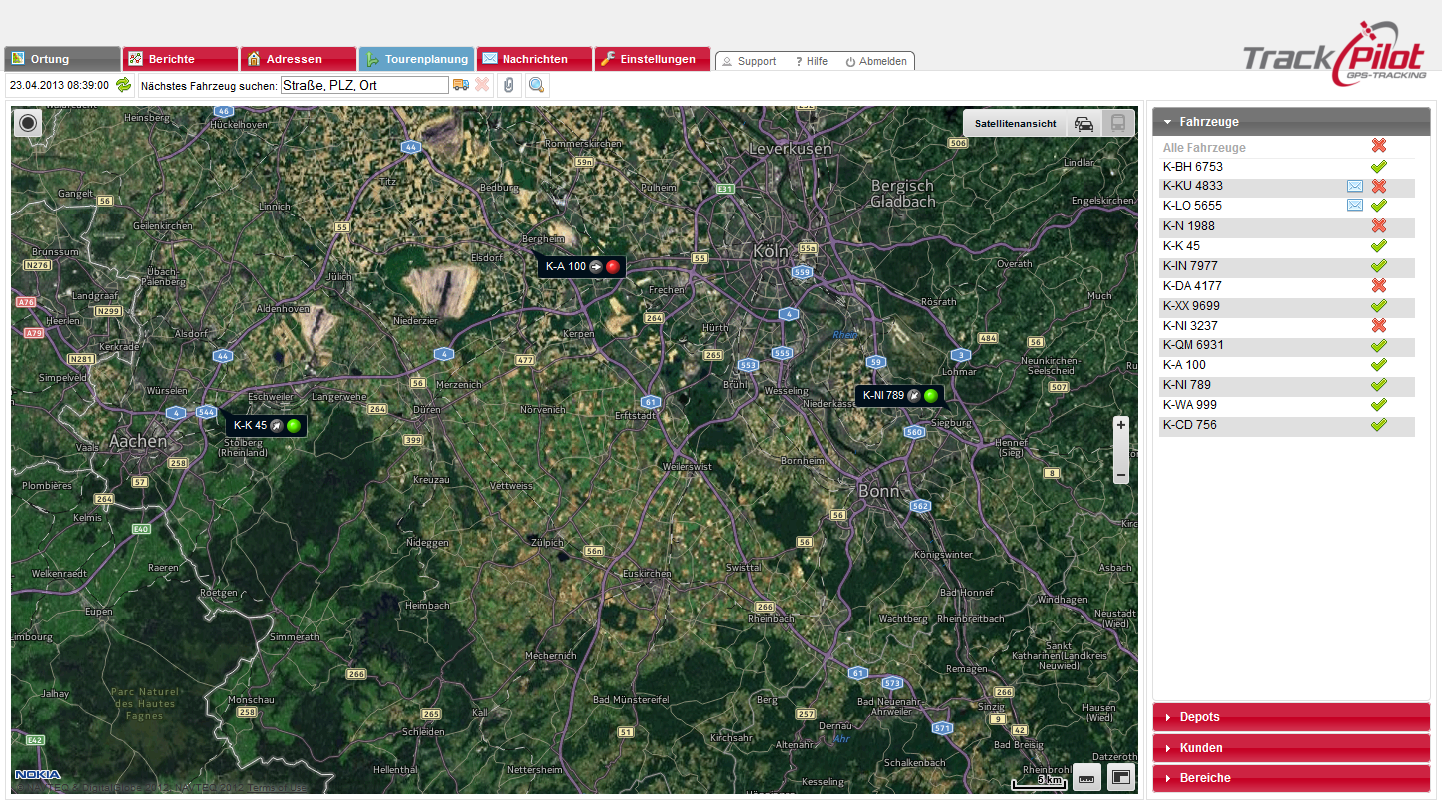The image size is (1442, 804).
Task: Refresh vehicle positions with green arrows icon
Action: 124,85
